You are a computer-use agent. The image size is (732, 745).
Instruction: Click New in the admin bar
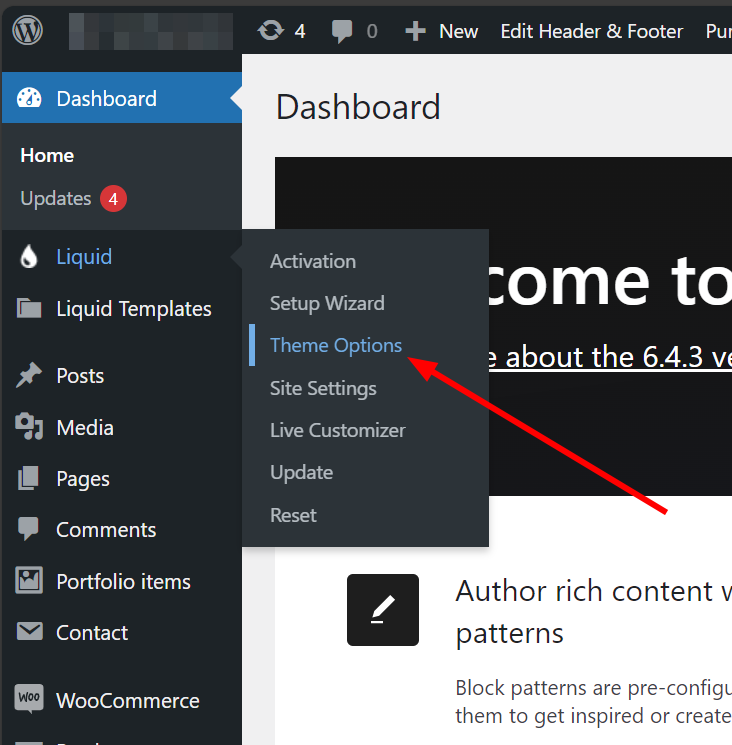pos(458,31)
